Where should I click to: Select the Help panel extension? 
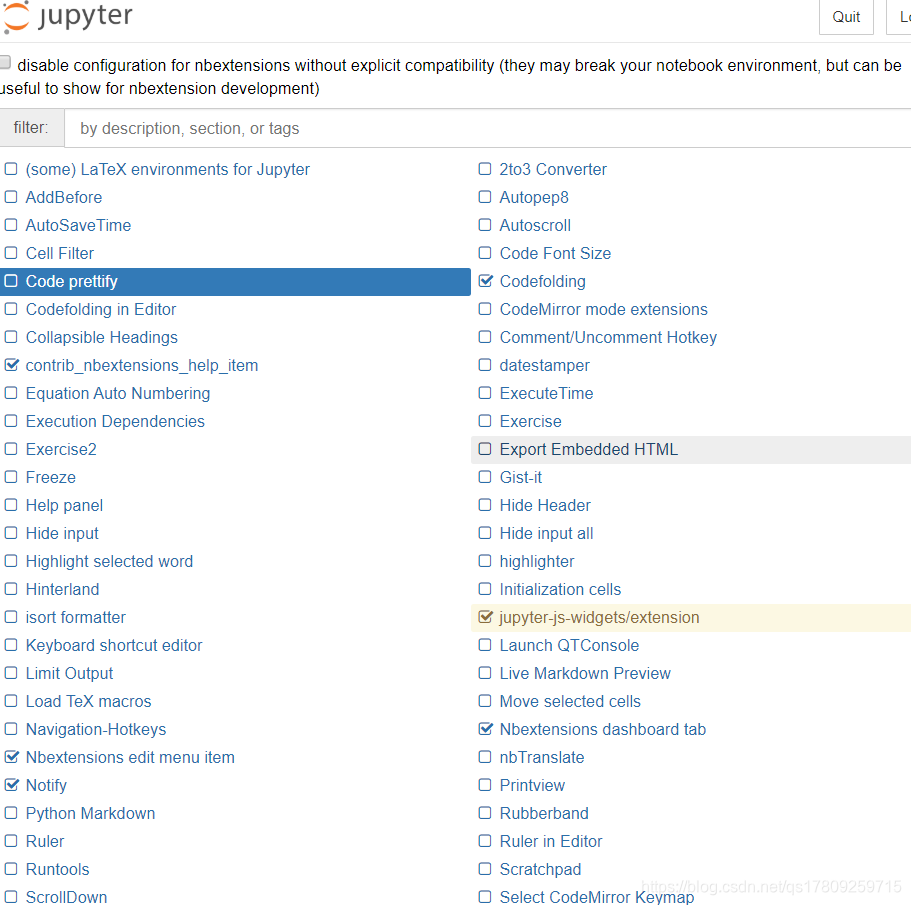(x=64, y=505)
